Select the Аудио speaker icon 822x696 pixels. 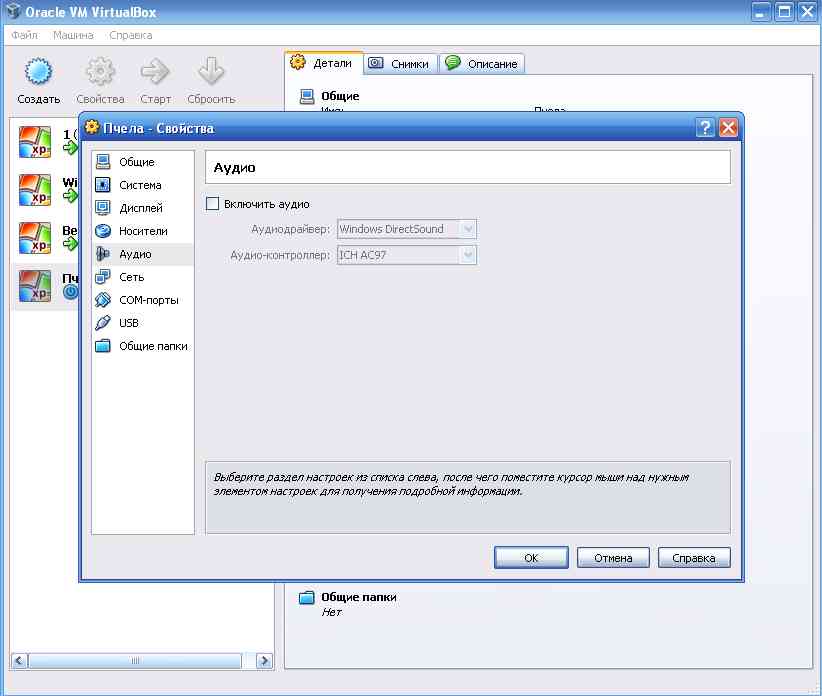pyautogui.click(x=103, y=254)
